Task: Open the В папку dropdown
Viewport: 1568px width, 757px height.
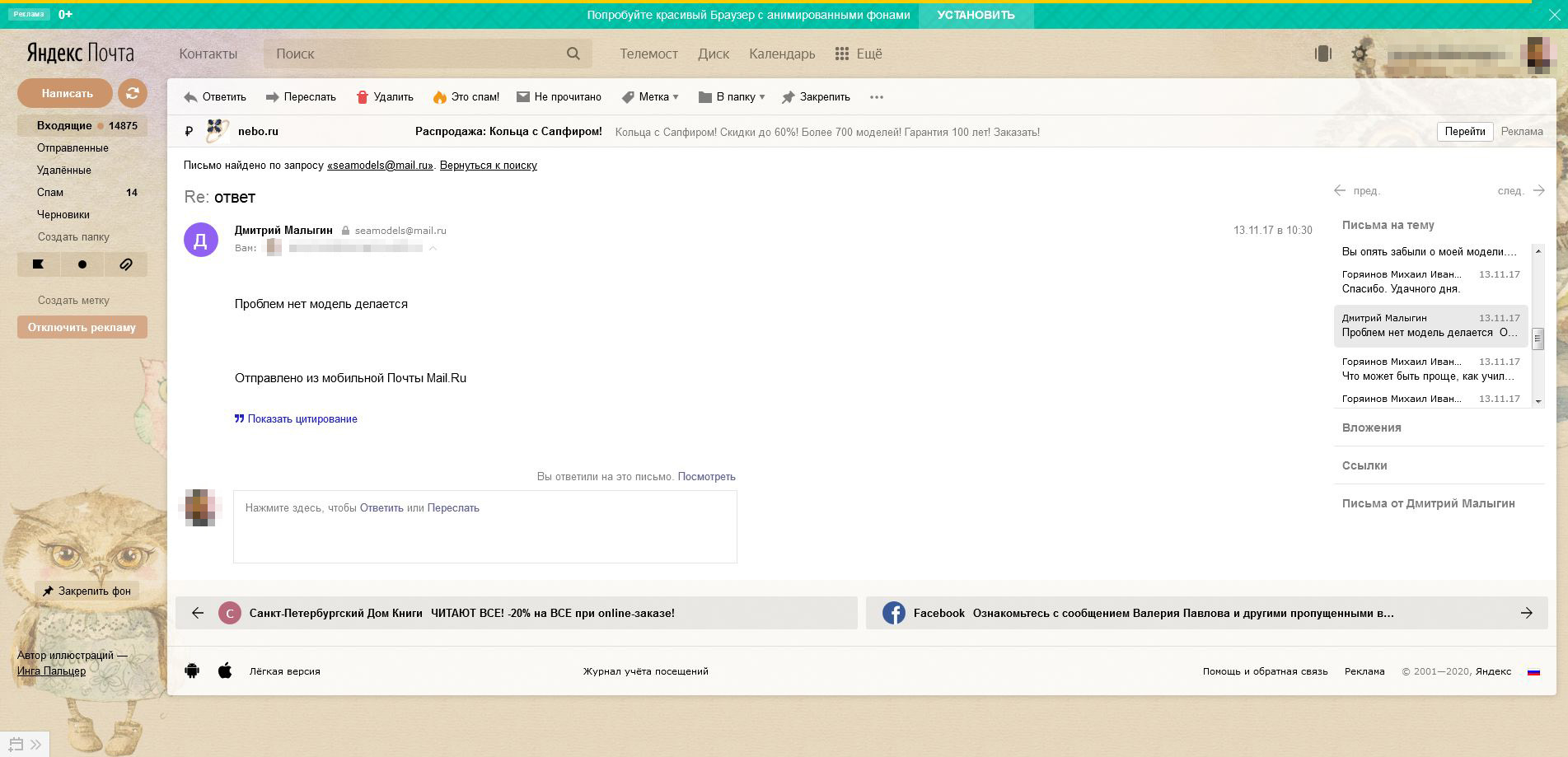Action: 732,97
